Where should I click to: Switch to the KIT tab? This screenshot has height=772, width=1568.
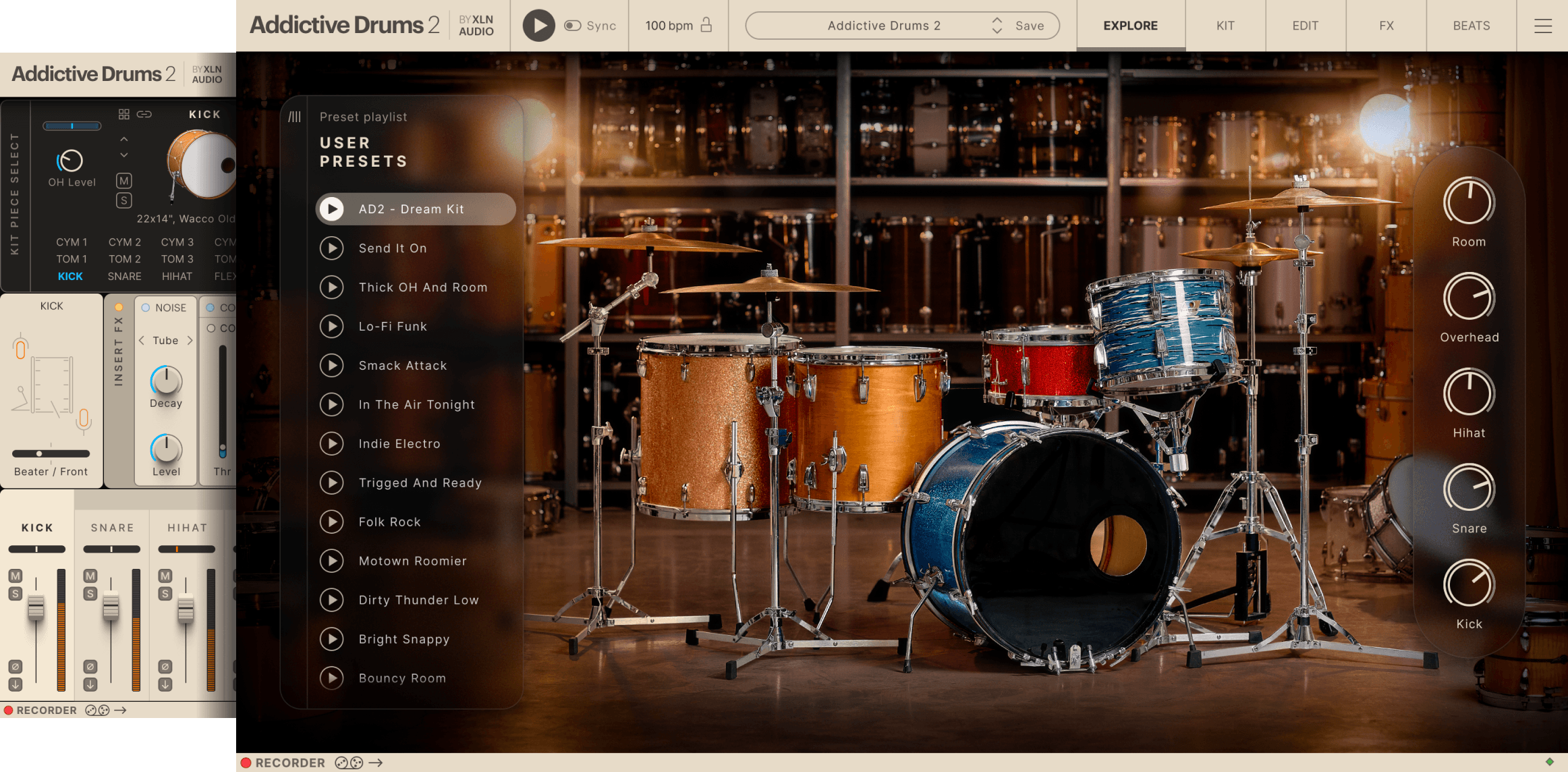click(1225, 26)
